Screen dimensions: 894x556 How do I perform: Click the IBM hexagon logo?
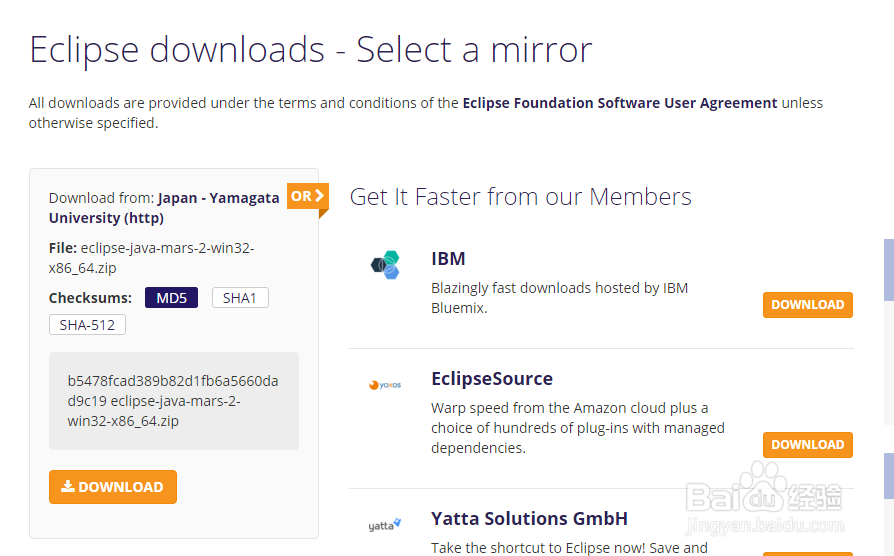tap(386, 265)
